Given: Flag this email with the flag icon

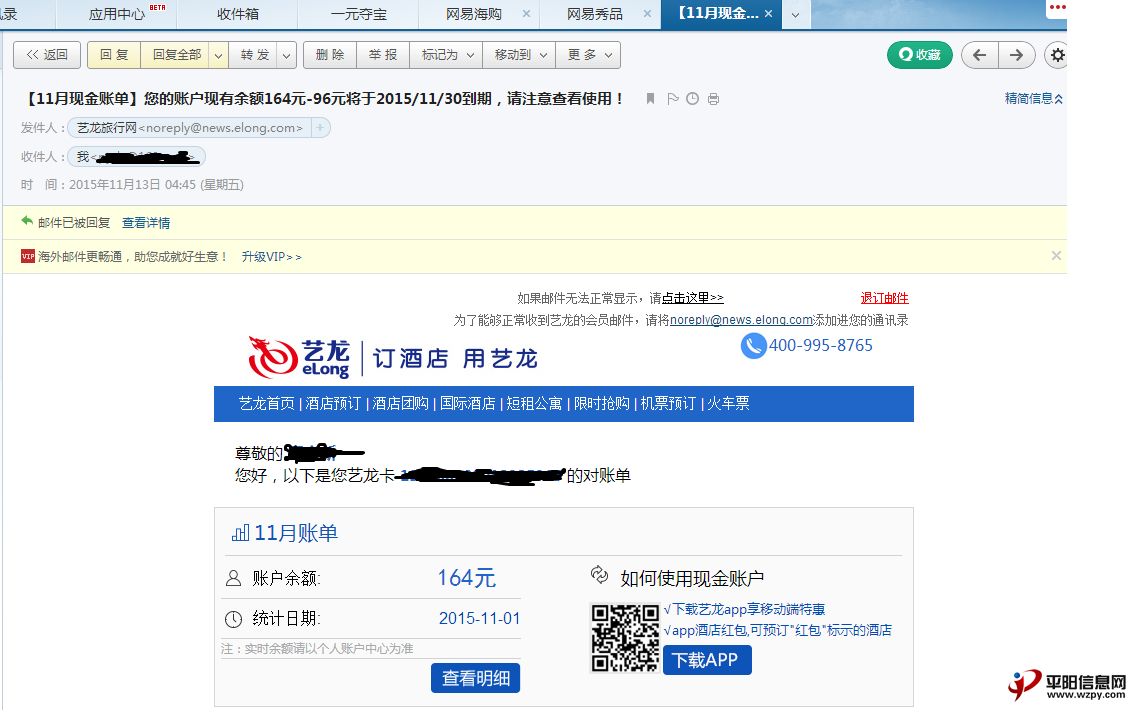Looking at the screenshot, I should (x=672, y=99).
